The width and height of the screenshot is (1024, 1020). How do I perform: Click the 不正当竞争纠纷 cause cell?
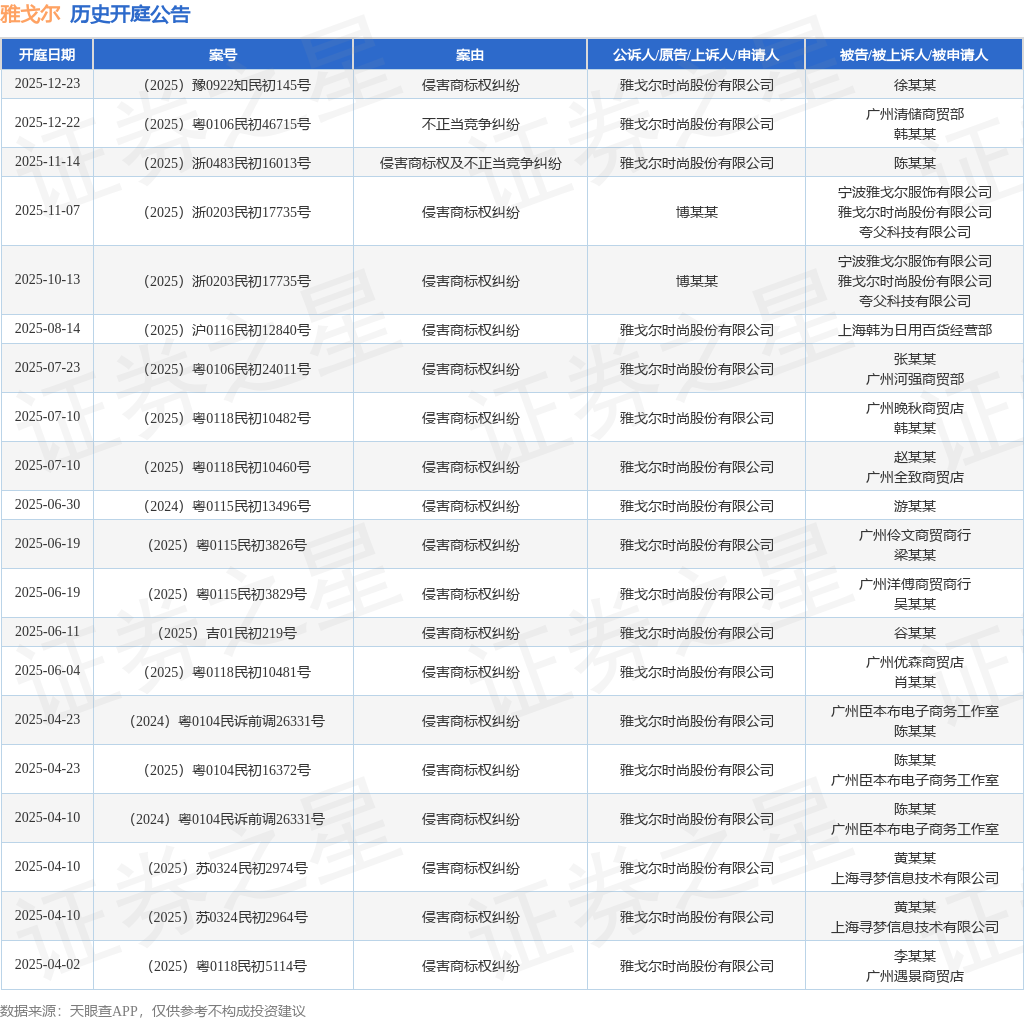[x=470, y=124]
